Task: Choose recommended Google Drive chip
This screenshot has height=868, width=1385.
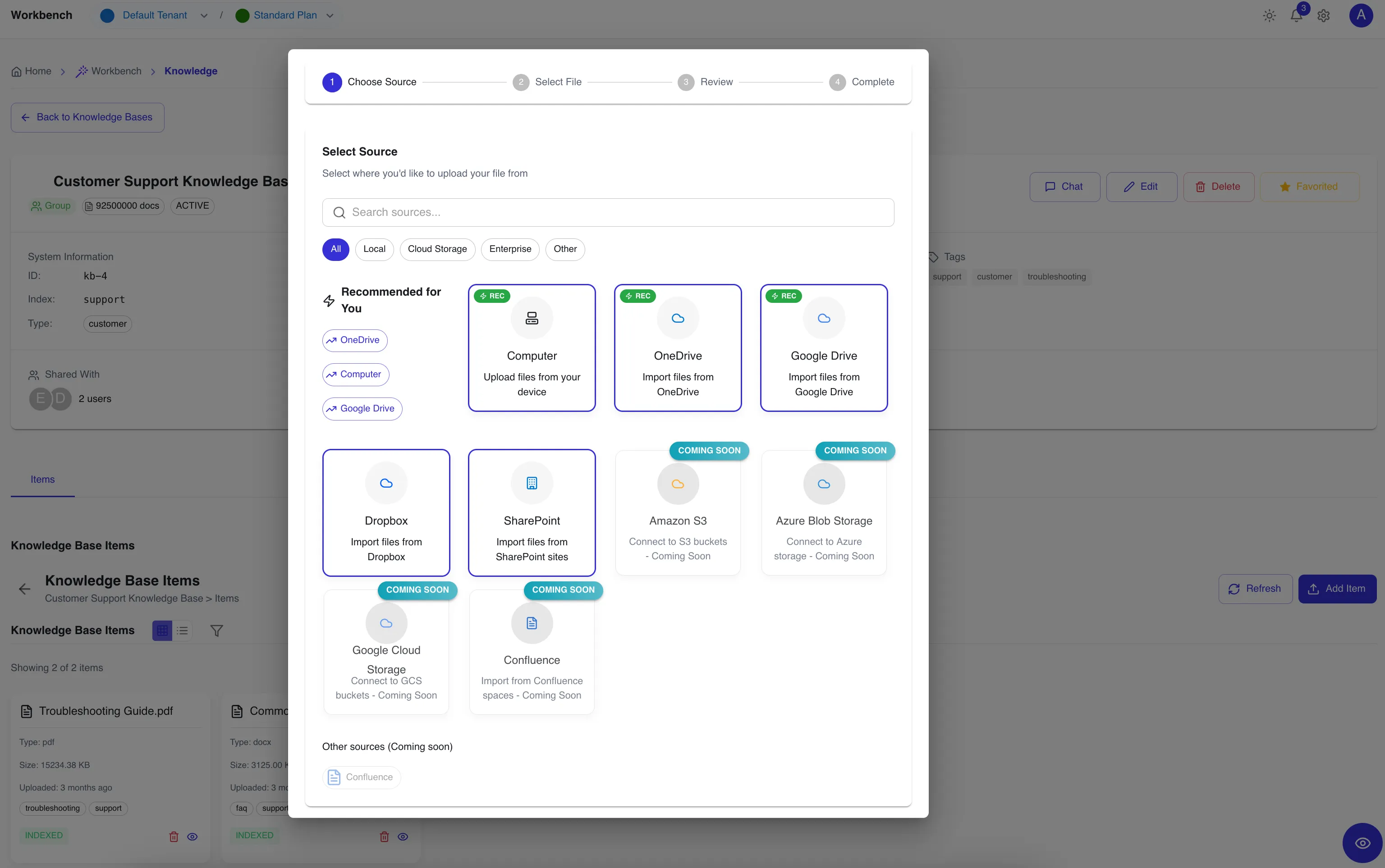Action: [362, 409]
